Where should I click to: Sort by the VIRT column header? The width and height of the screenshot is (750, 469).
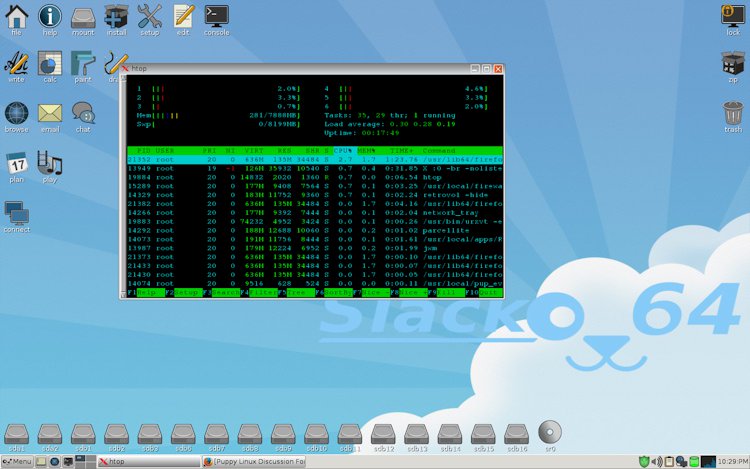pos(254,151)
